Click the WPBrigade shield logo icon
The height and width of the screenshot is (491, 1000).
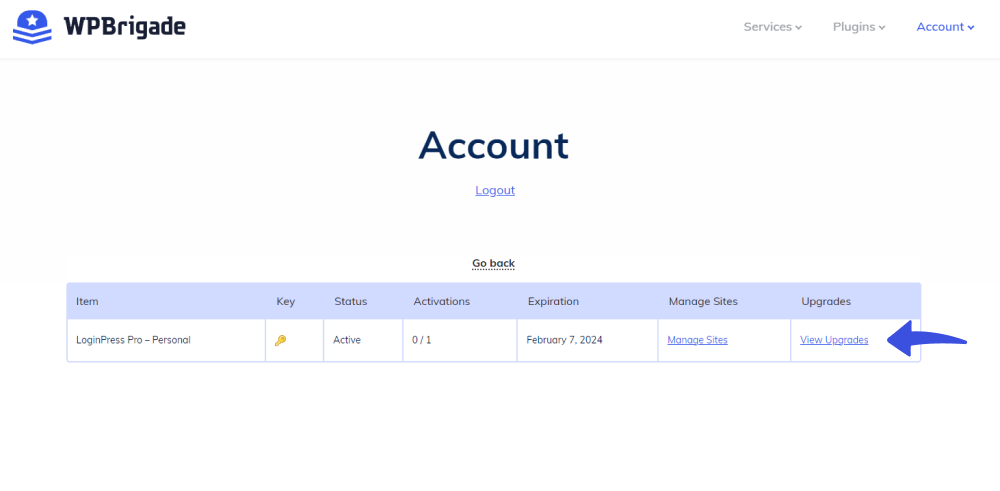tap(33, 27)
